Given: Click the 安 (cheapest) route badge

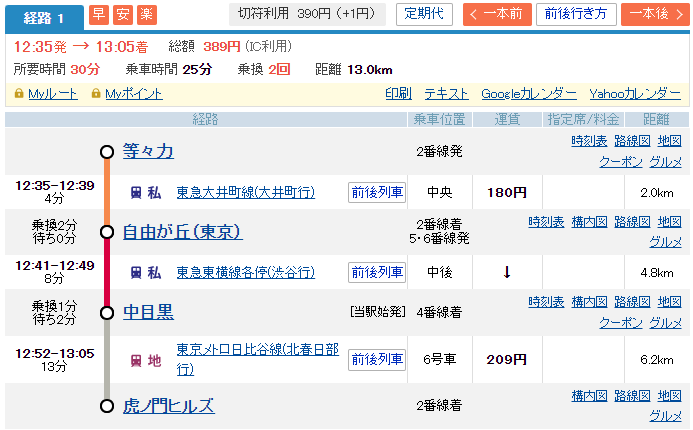Looking at the screenshot, I should tap(122, 14).
